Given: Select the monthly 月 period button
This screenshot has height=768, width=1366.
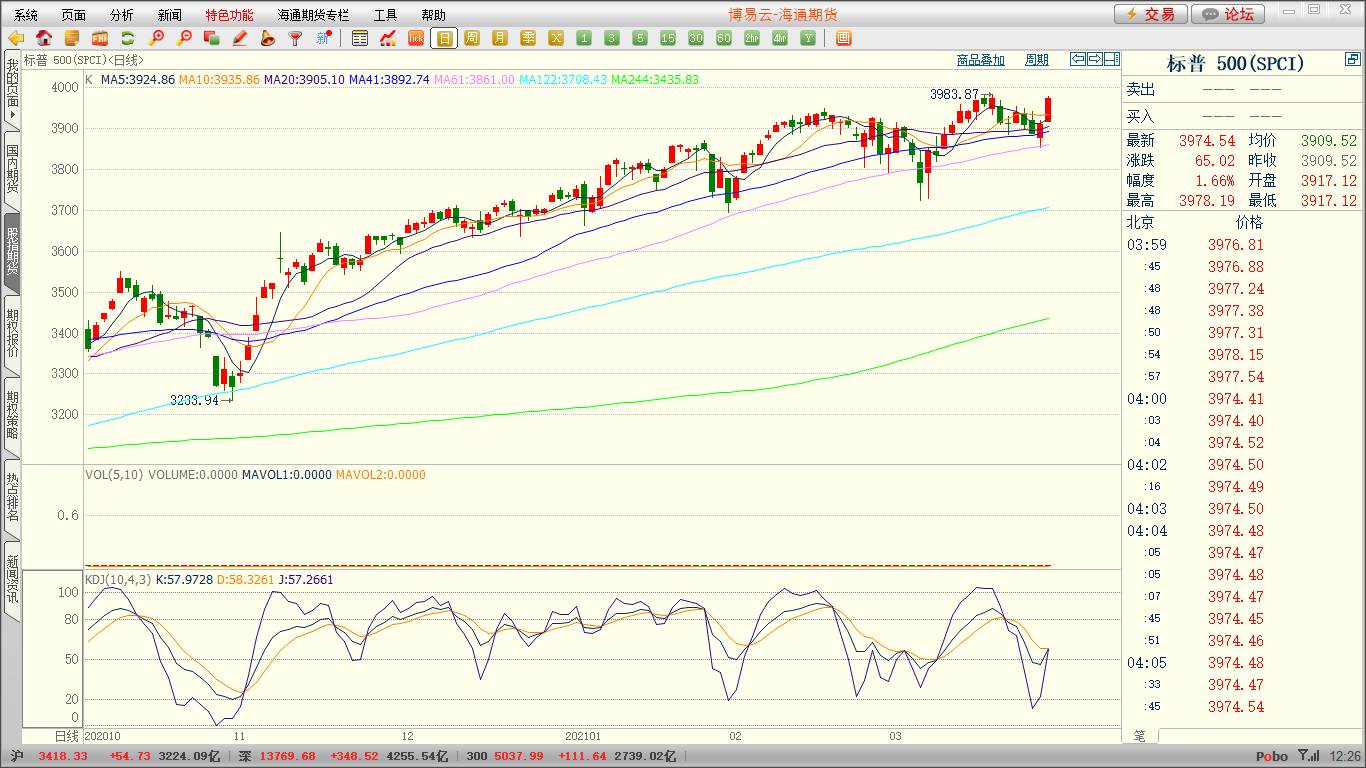Looking at the screenshot, I should 500,38.
